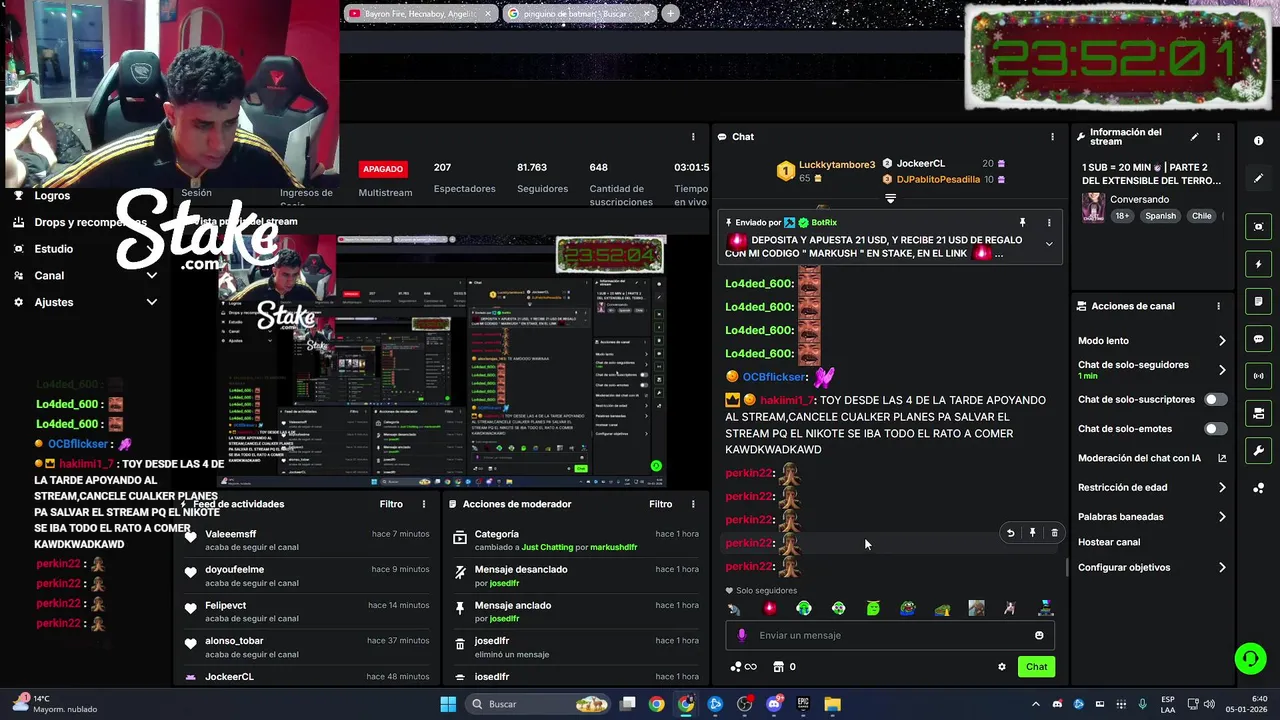Image resolution: width=1280 pixels, height=720 pixels.
Task: Open Moderación del chat con IA external link
Action: coord(1222,458)
